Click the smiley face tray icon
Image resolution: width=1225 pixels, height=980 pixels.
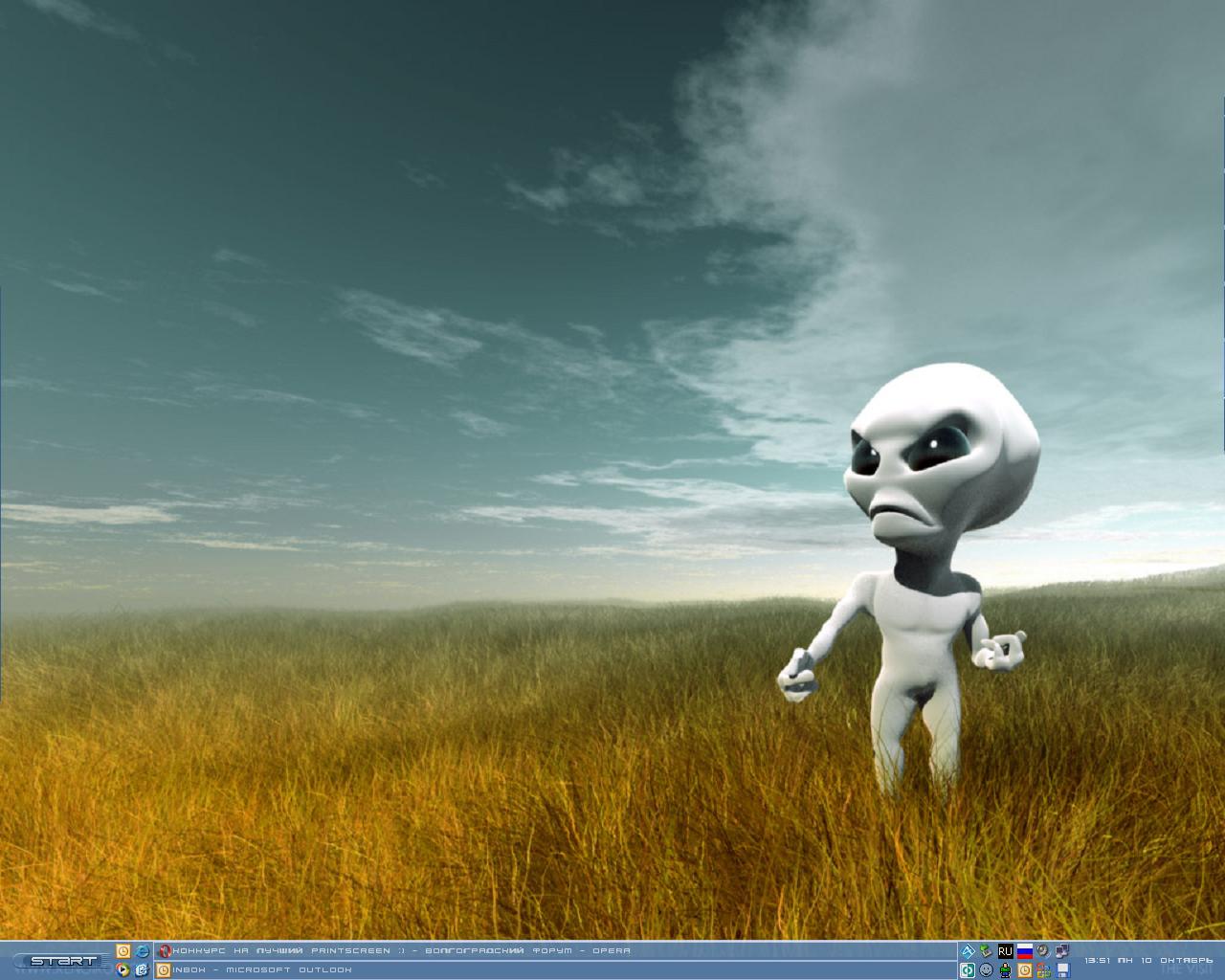click(x=986, y=970)
